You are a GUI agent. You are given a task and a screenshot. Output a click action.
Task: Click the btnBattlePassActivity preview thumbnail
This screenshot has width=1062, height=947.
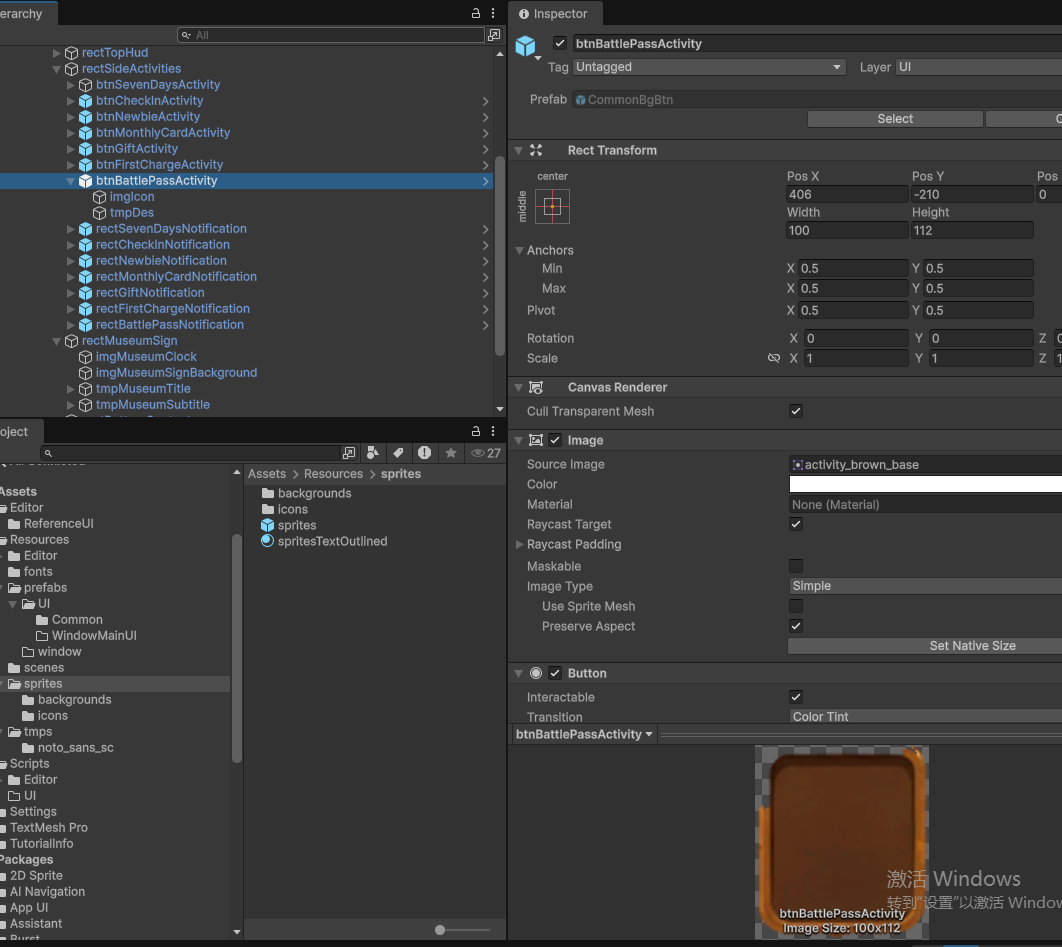(x=842, y=842)
